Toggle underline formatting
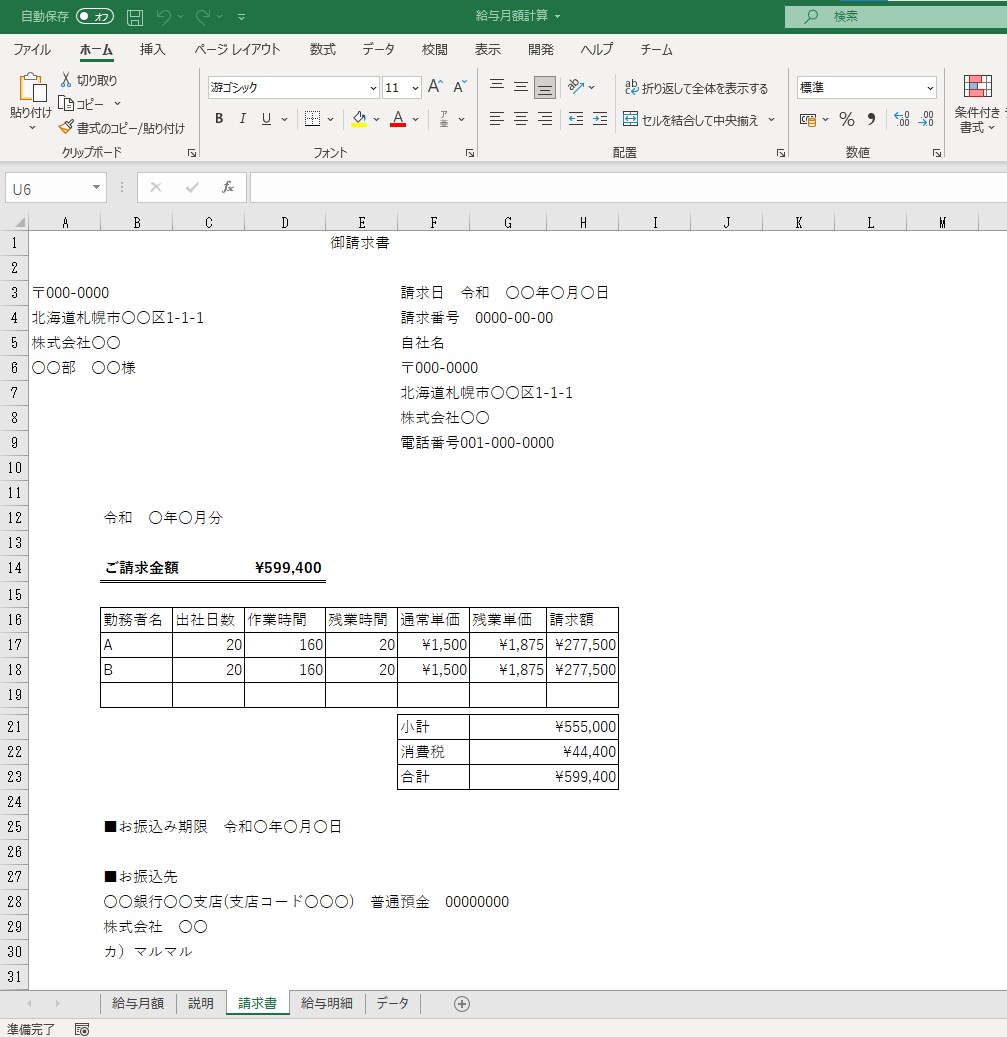Screen dimensions: 1007x1037 pos(266,119)
